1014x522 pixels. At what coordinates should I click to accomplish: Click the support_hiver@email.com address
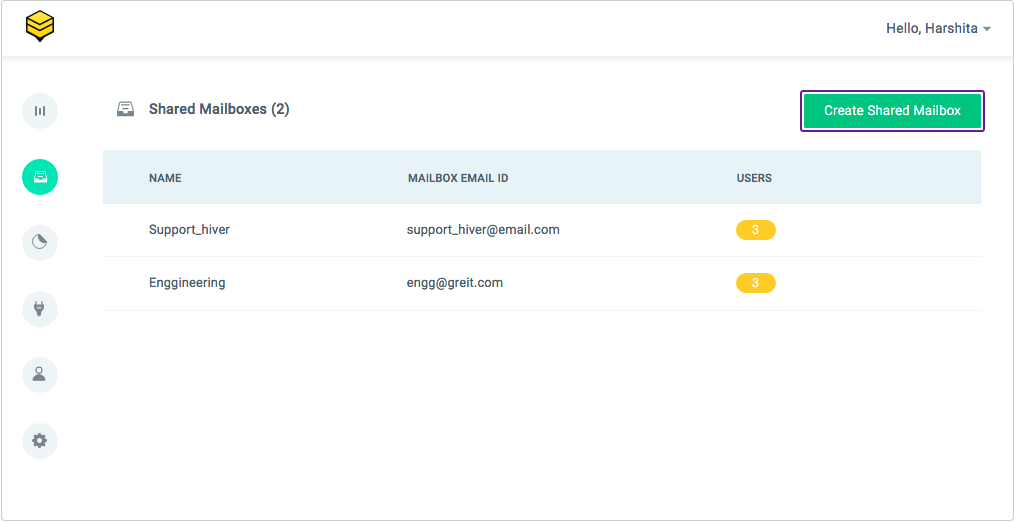(483, 230)
